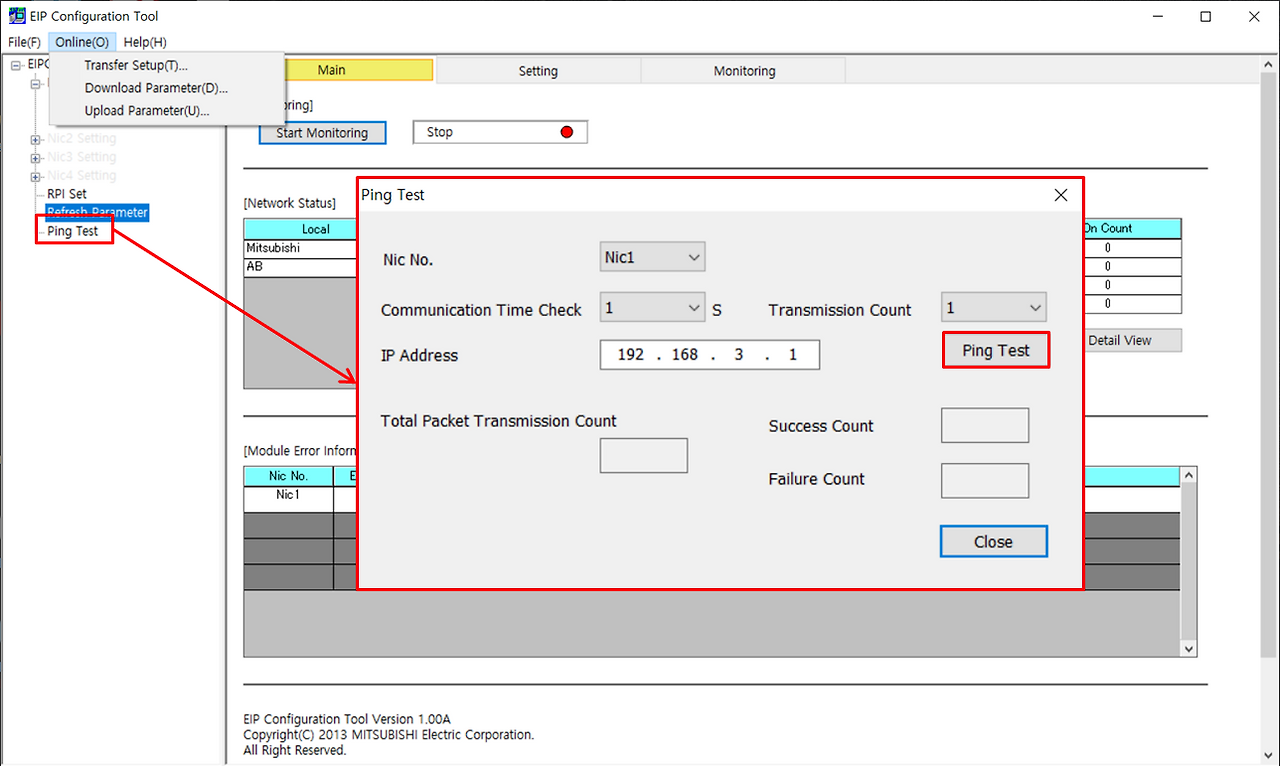
Task: Expand the Nic4 Setting tree node
Action: [33, 175]
